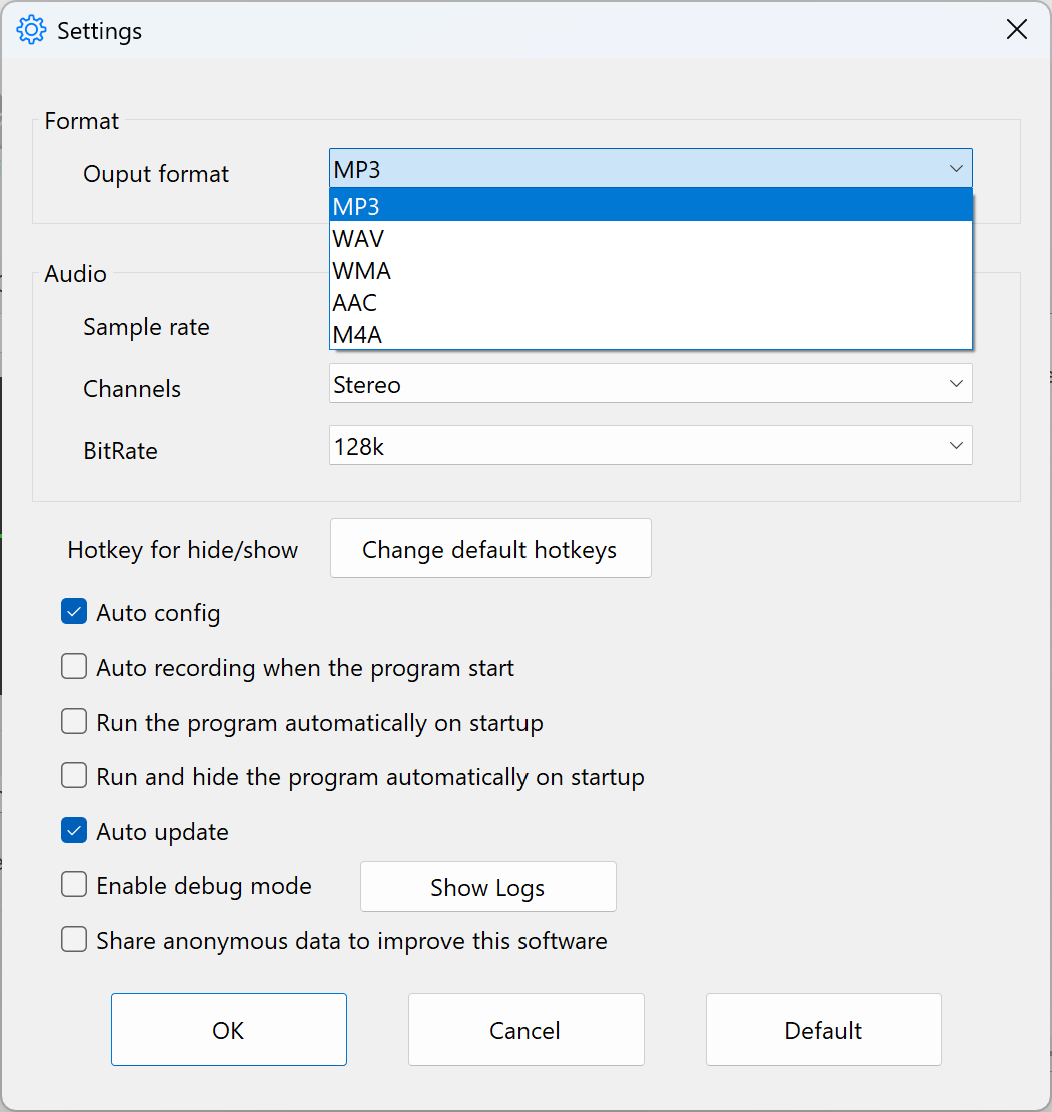Click the settings gear icon in titlebar
The height and width of the screenshot is (1112, 1052).
point(30,29)
